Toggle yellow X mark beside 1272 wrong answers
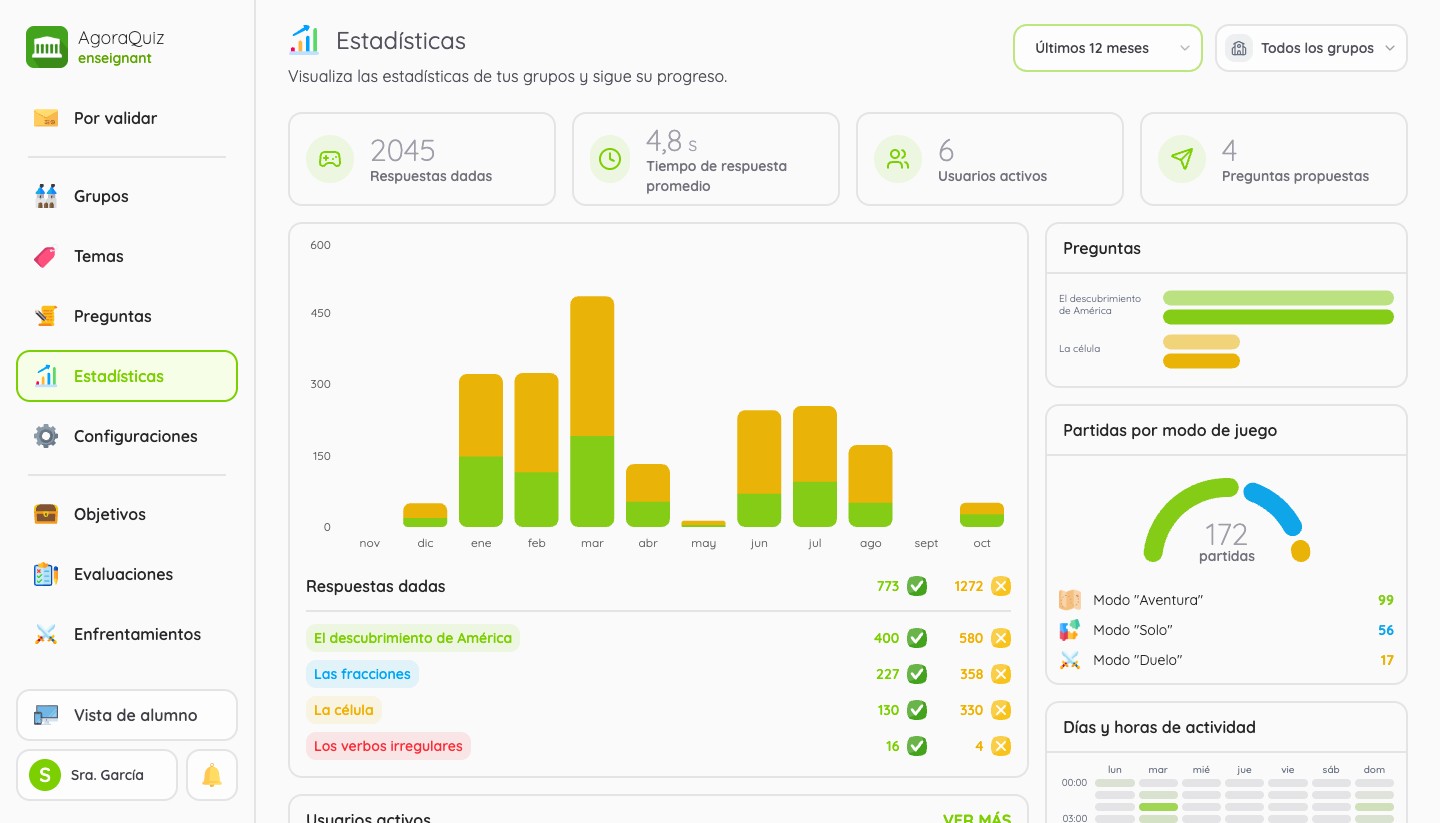 1001,586
